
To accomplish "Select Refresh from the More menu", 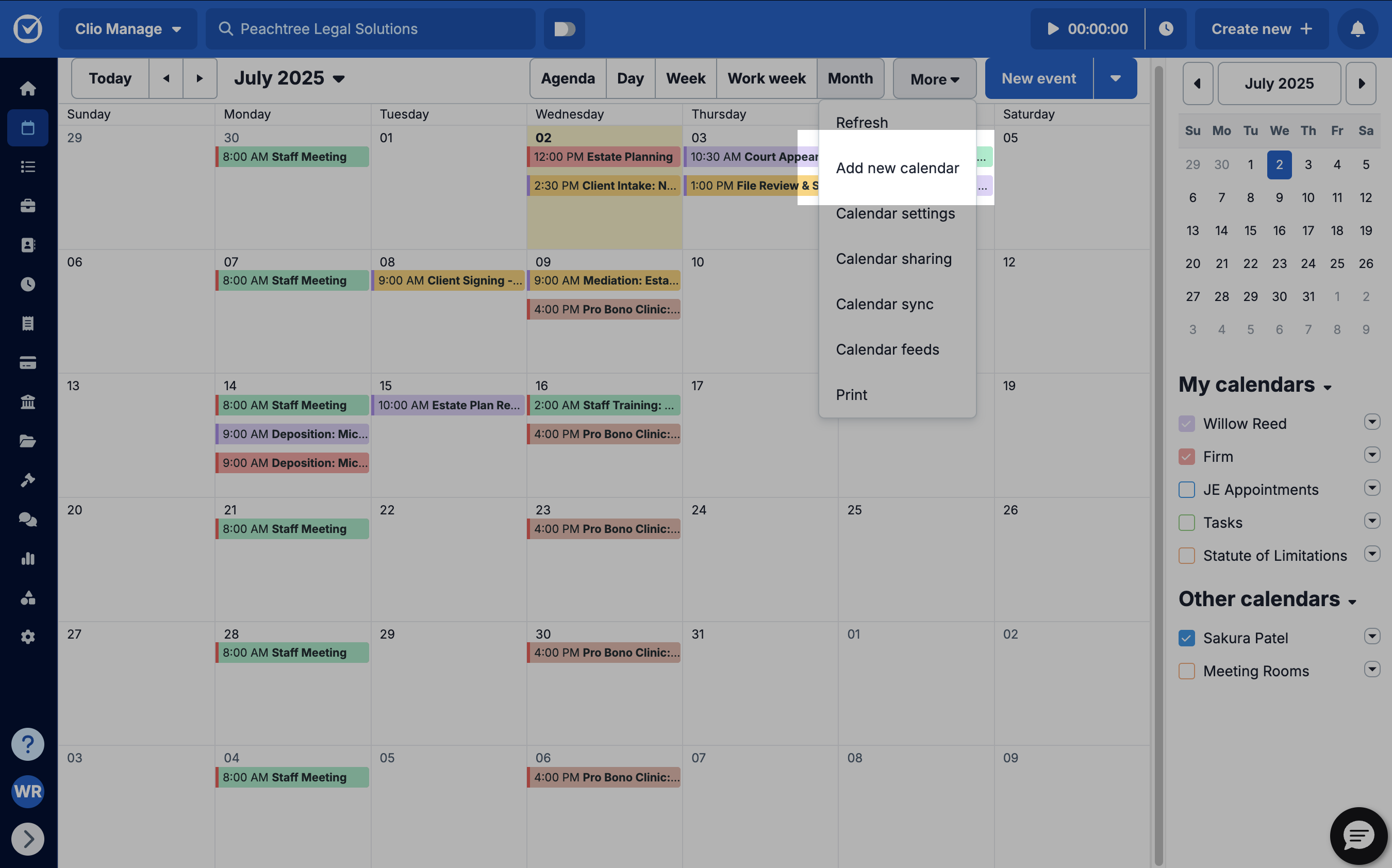I will tap(897, 123).
